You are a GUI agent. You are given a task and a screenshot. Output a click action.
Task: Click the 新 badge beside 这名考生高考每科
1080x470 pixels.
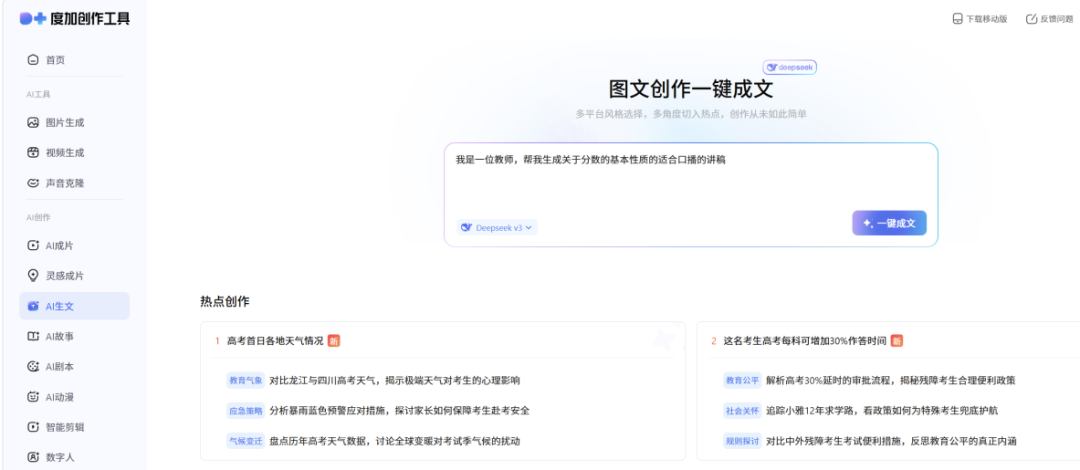[896, 340]
